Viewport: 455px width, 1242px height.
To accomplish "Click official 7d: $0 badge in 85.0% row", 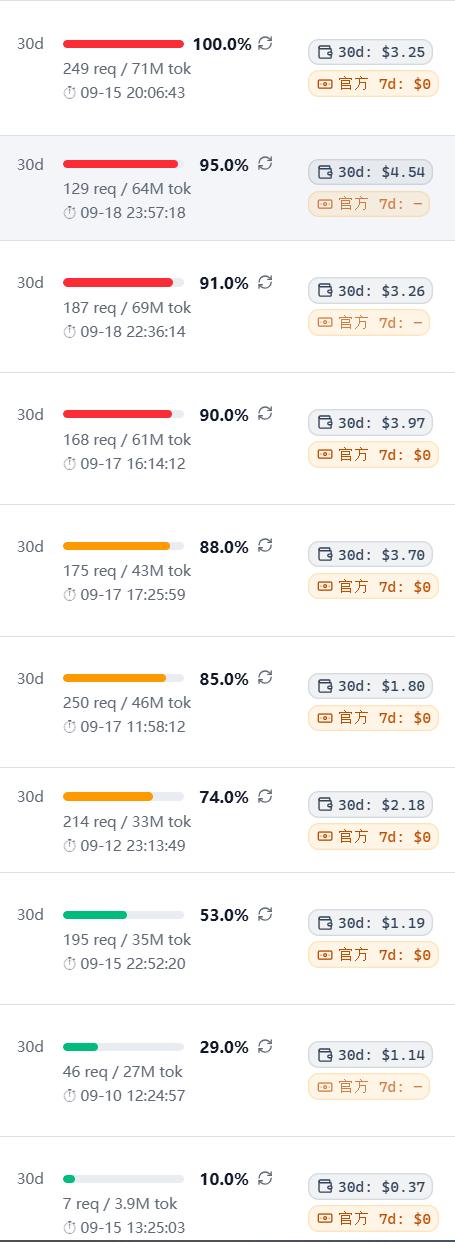I will (x=373, y=717).
